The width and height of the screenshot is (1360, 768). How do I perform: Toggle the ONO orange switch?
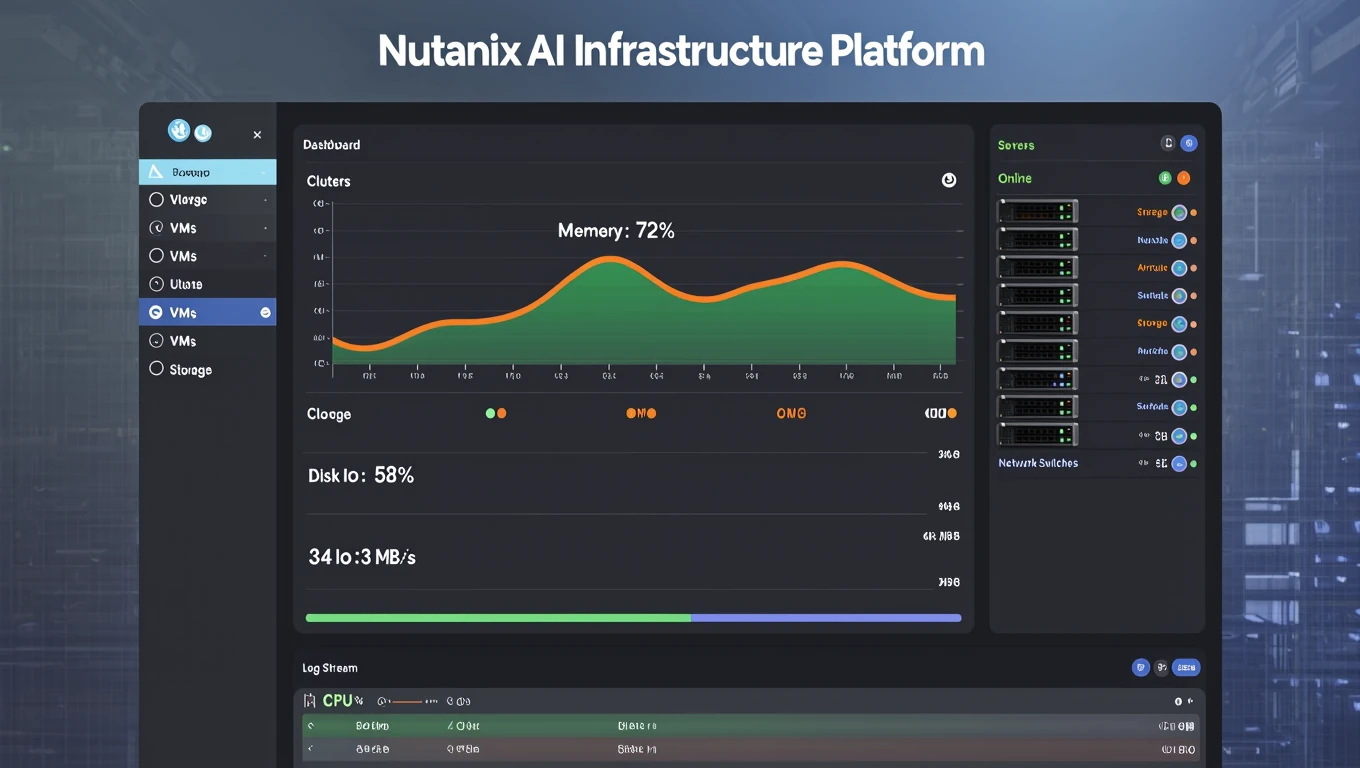tap(791, 413)
